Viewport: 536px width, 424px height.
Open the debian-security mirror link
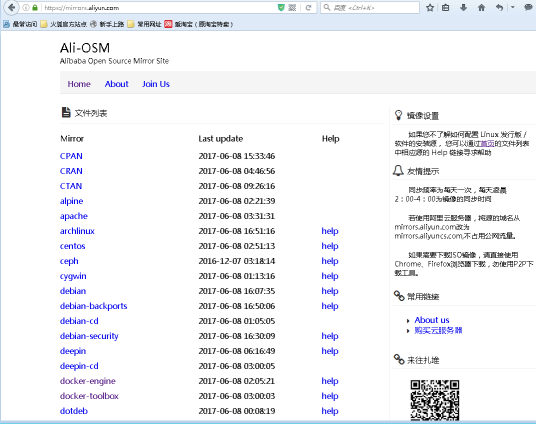tap(89, 336)
